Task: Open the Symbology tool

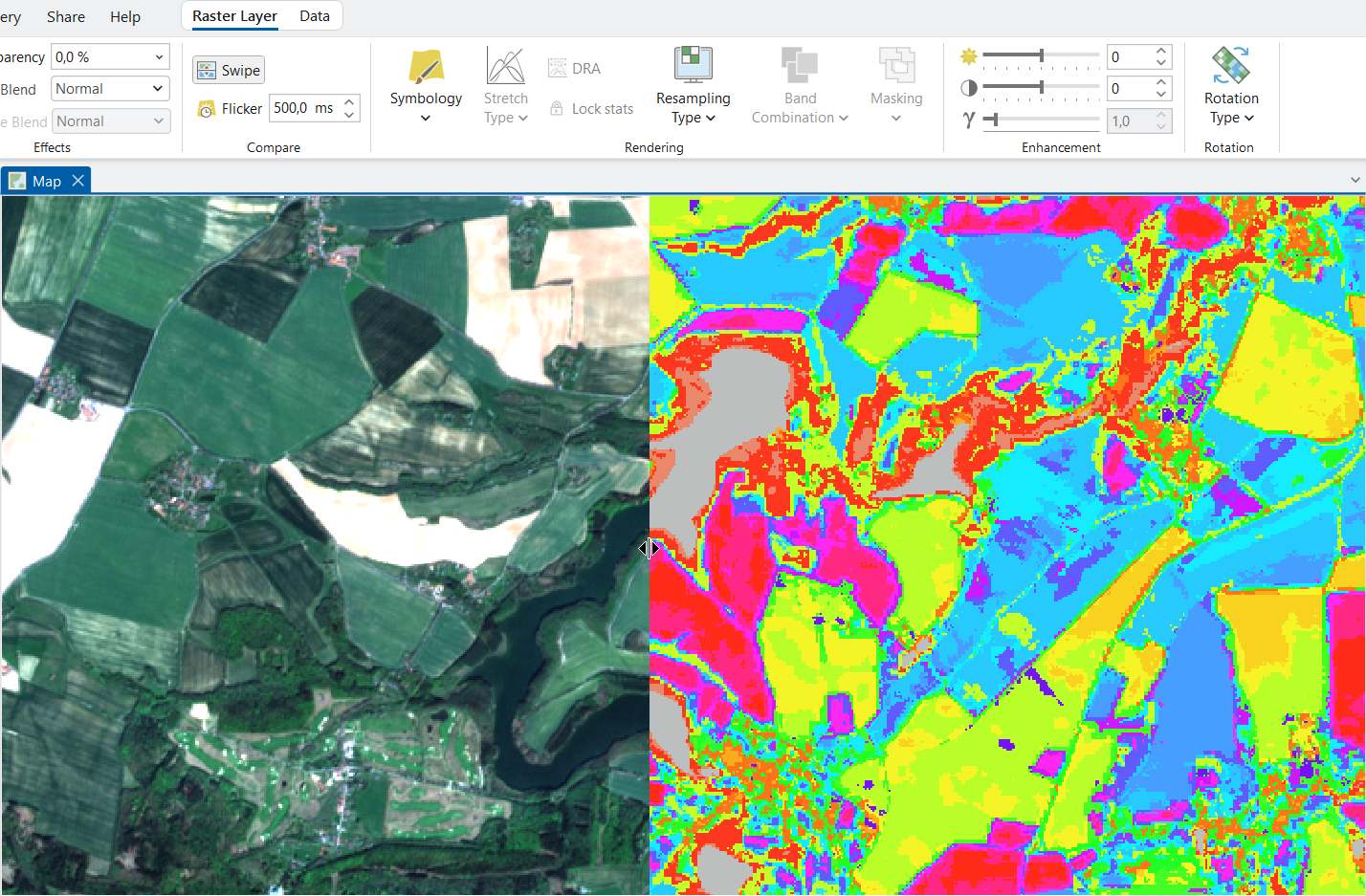Action: click(426, 68)
